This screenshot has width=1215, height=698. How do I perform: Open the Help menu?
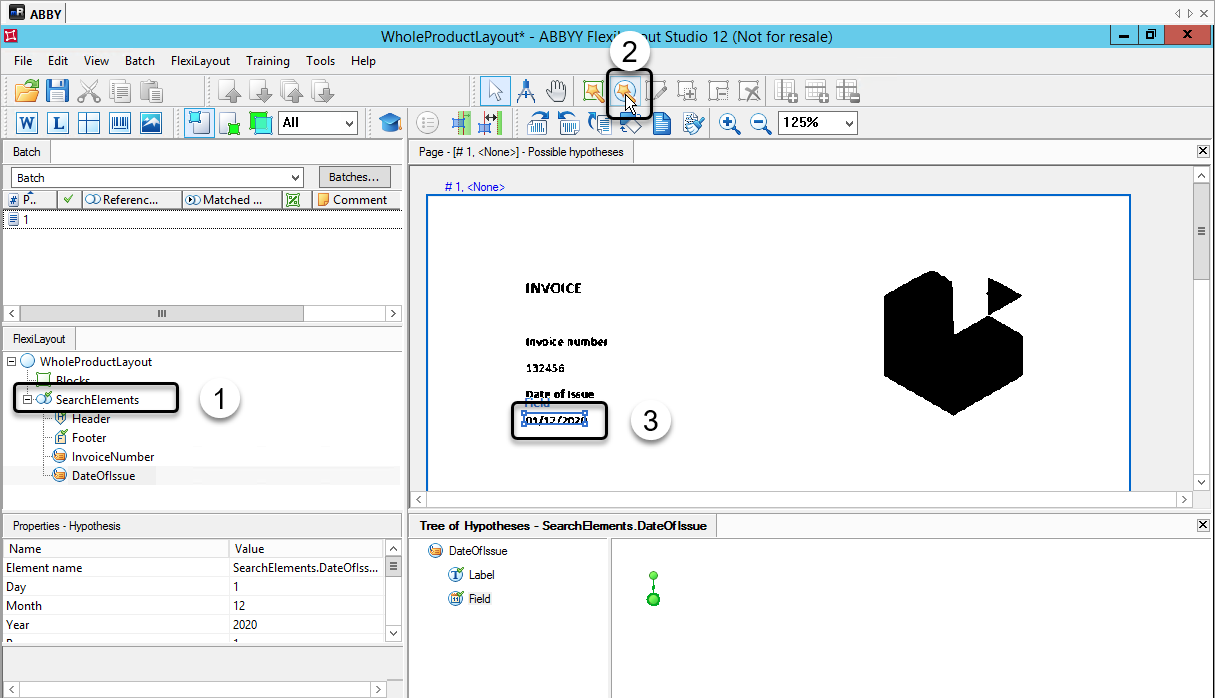(x=364, y=61)
